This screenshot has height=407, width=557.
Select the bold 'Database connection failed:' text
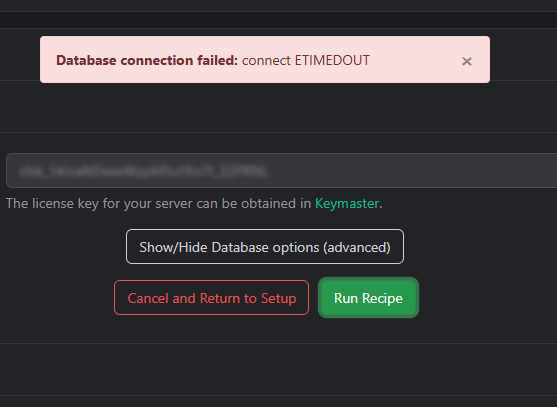pos(147,60)
